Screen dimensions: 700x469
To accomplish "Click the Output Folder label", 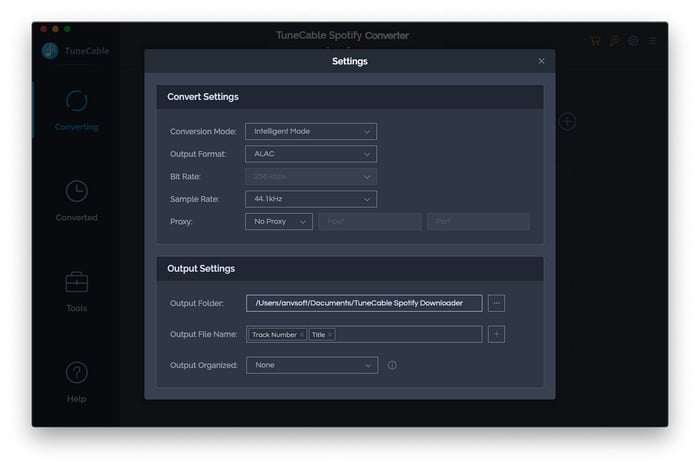I will point(196,303).
